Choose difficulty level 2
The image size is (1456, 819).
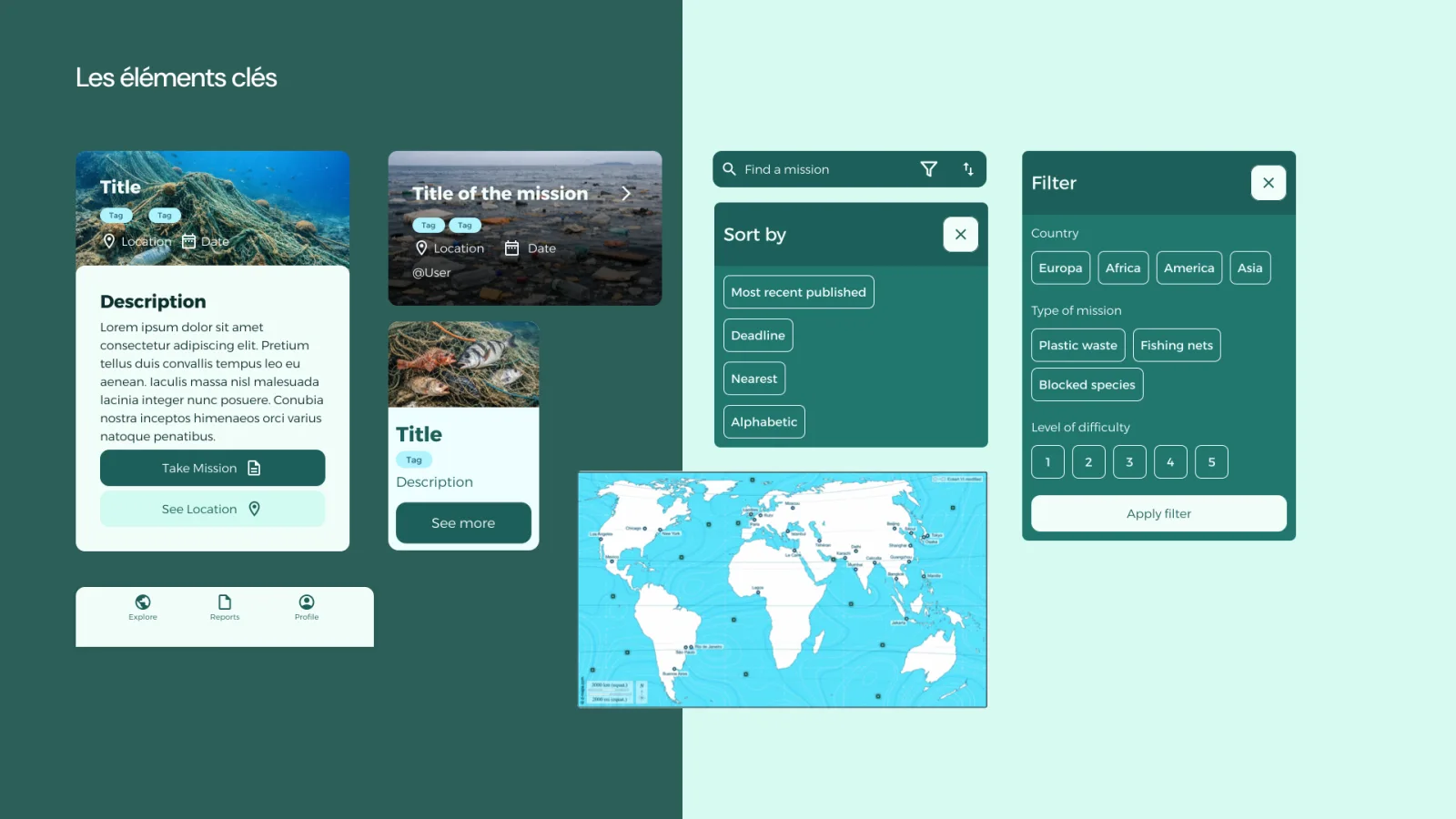click(x=1088, y=462)
